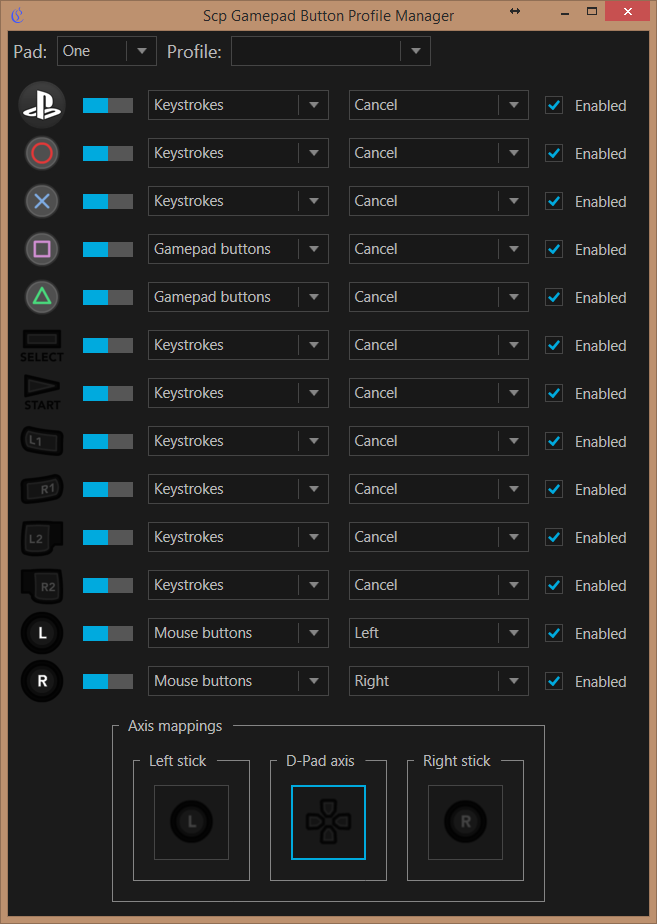The image size is (657, 924).
Task: Click the app logo in title bar
Action: click(x=18, y=15)
